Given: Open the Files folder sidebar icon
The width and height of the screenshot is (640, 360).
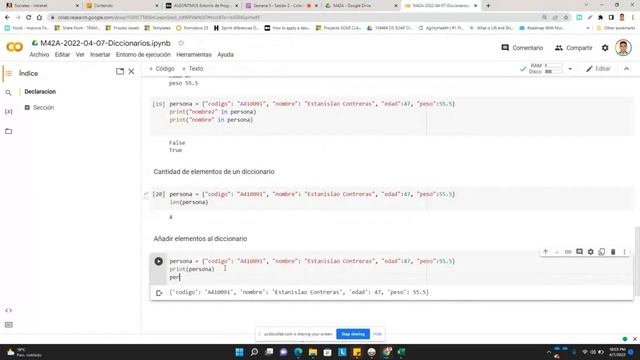Looking at the screenshot, I should [x=9, y=131].
